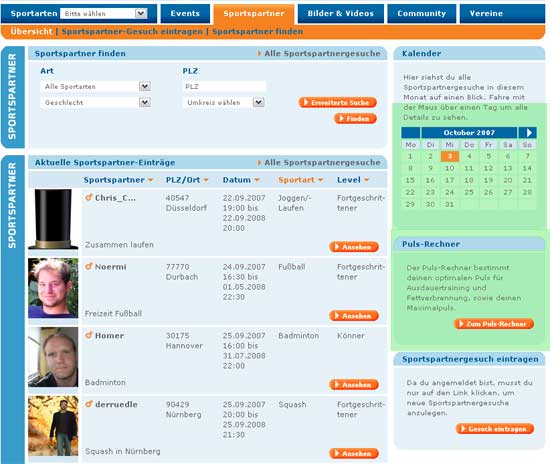550x464 pixels.
Task: Switch to the Events tab
Action: [185, 14]
